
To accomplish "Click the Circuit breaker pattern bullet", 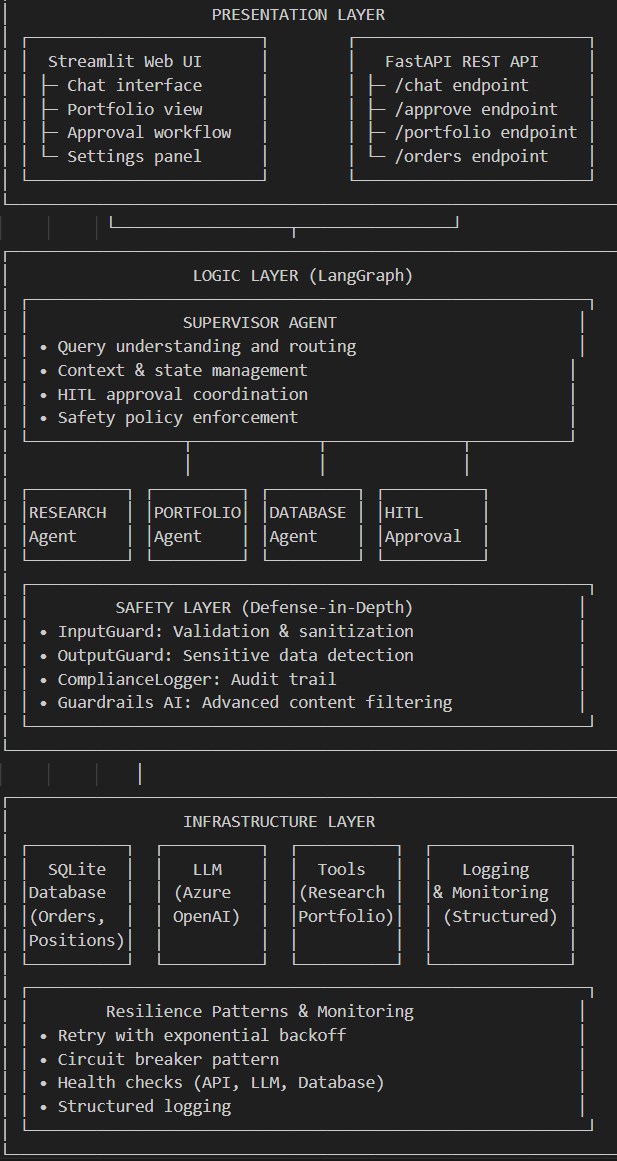I will pos(168,1059).
